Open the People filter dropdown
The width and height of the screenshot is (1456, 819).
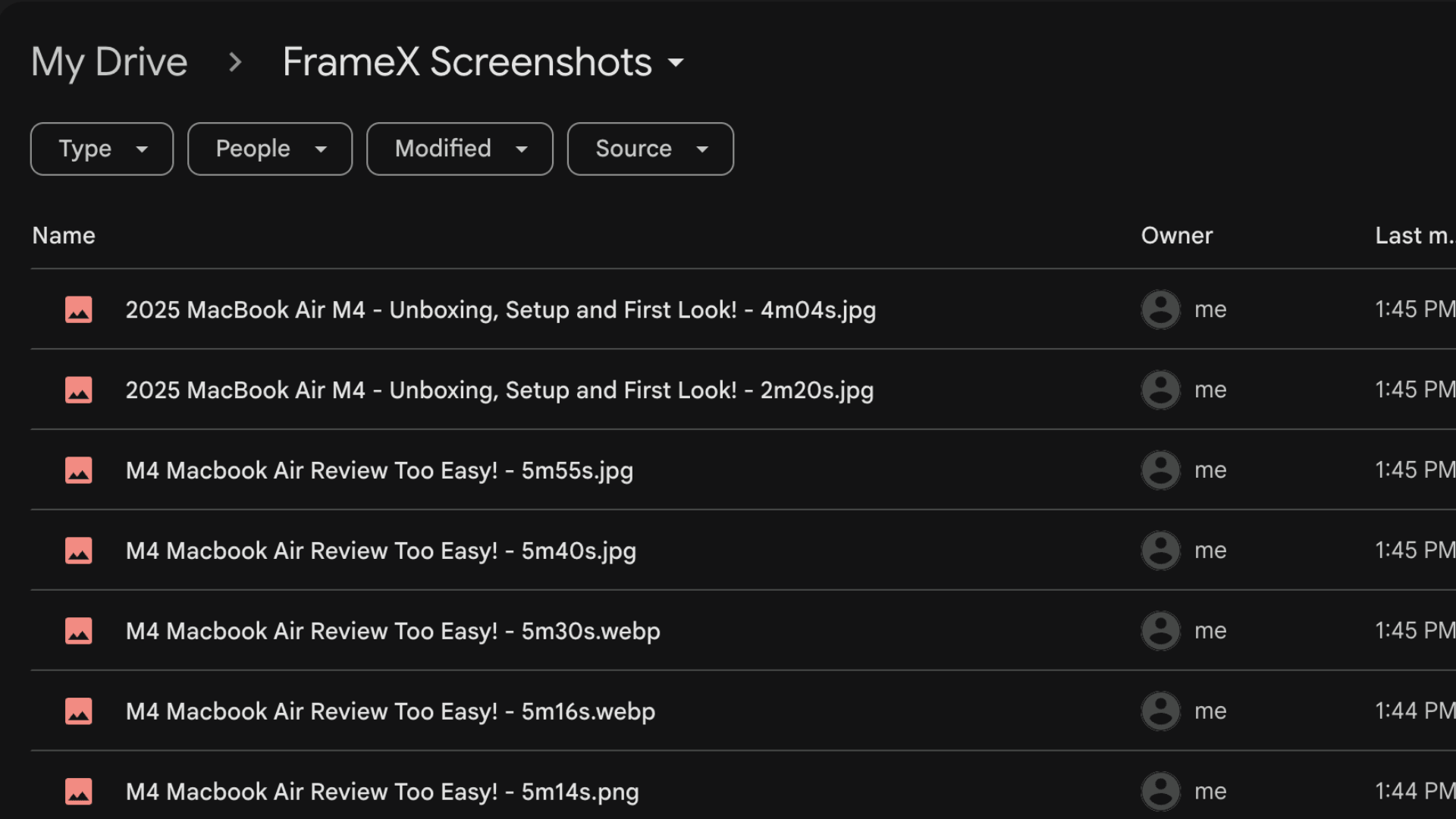click(x=269, y=149)
